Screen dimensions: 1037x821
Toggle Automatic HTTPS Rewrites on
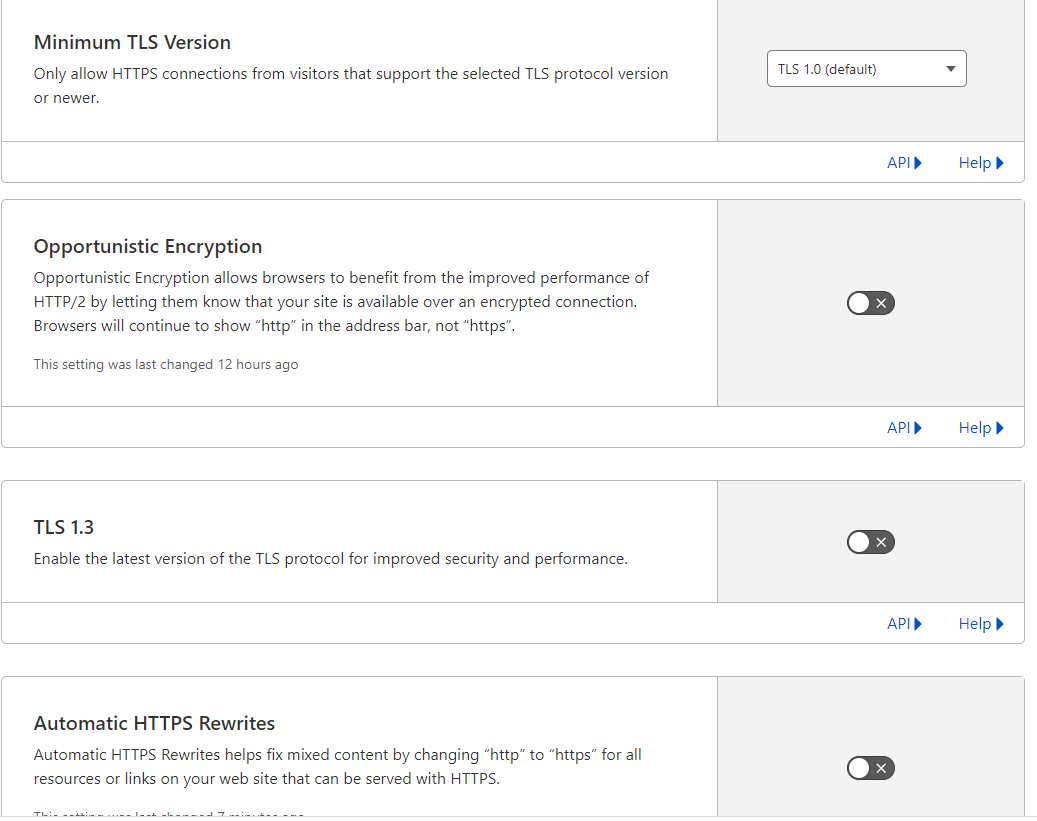pos(870,768)
